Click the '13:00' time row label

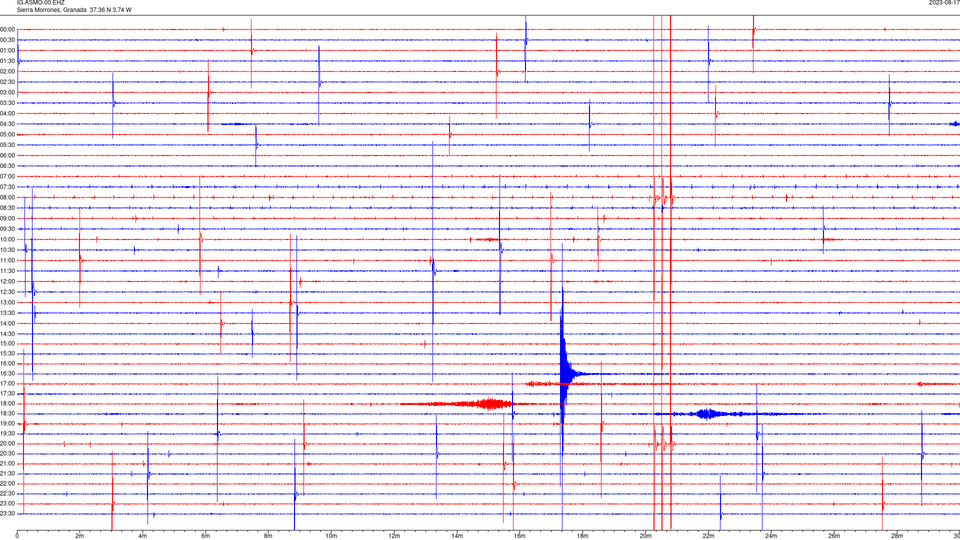[x=8, y=302]
